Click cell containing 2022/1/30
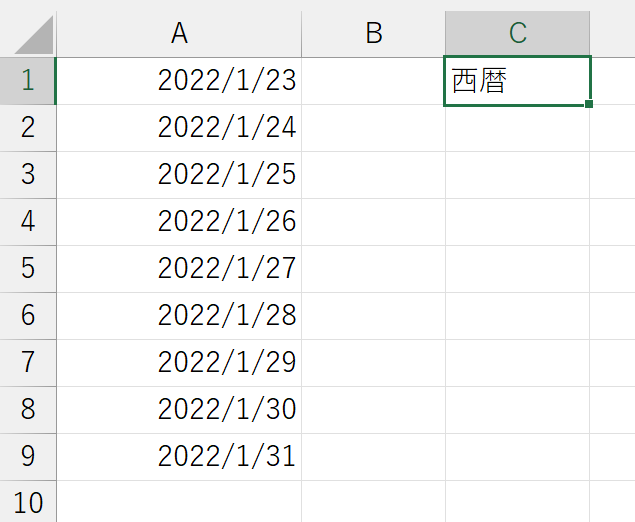Image resolution: width=635 pixels, height=522 pixels. 179,410
